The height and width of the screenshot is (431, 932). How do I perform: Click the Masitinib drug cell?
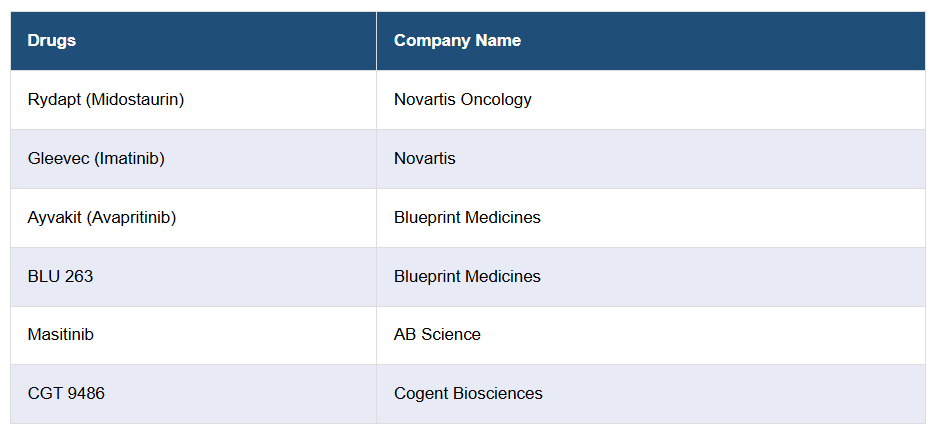pyautogui.click(x=60, y=335)
